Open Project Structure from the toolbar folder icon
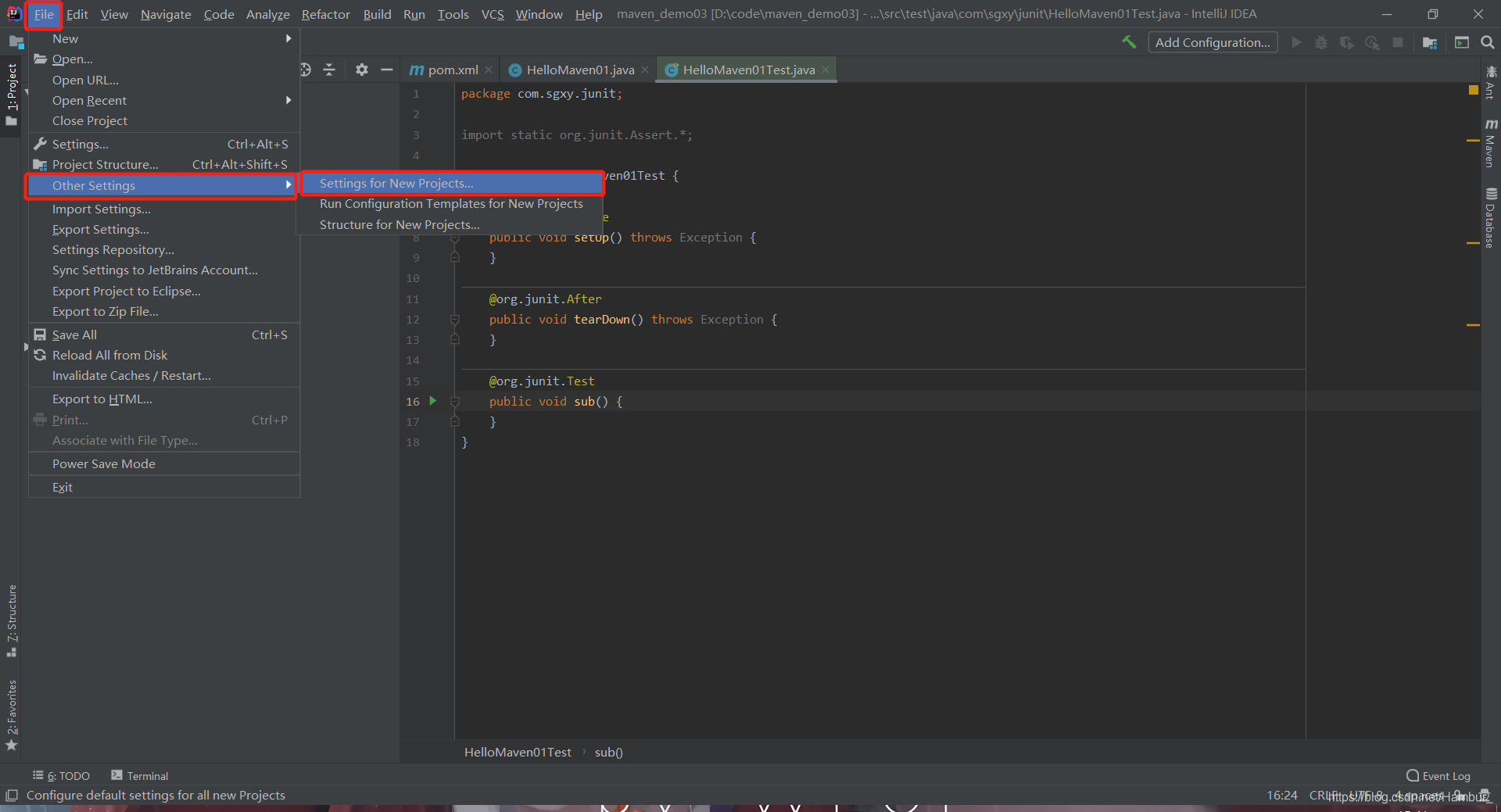 click(x=1430, y=42)
